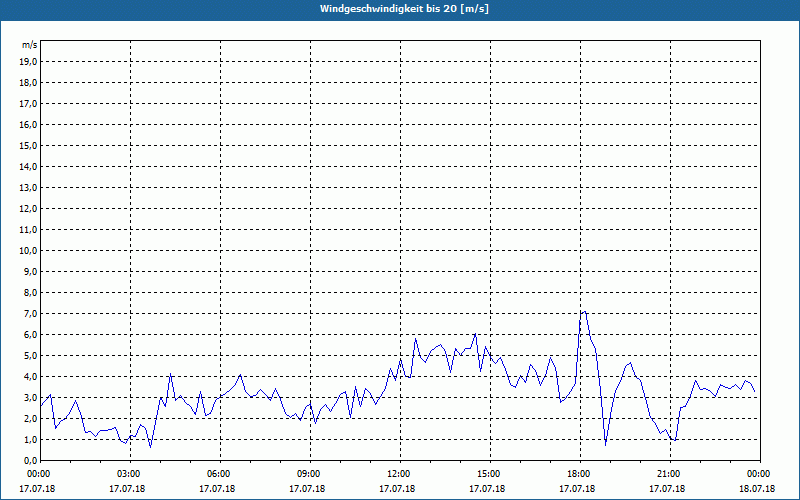Click the wind speed peak just after 18:00
Screen dimensions: 800x500
pos(585,311)
